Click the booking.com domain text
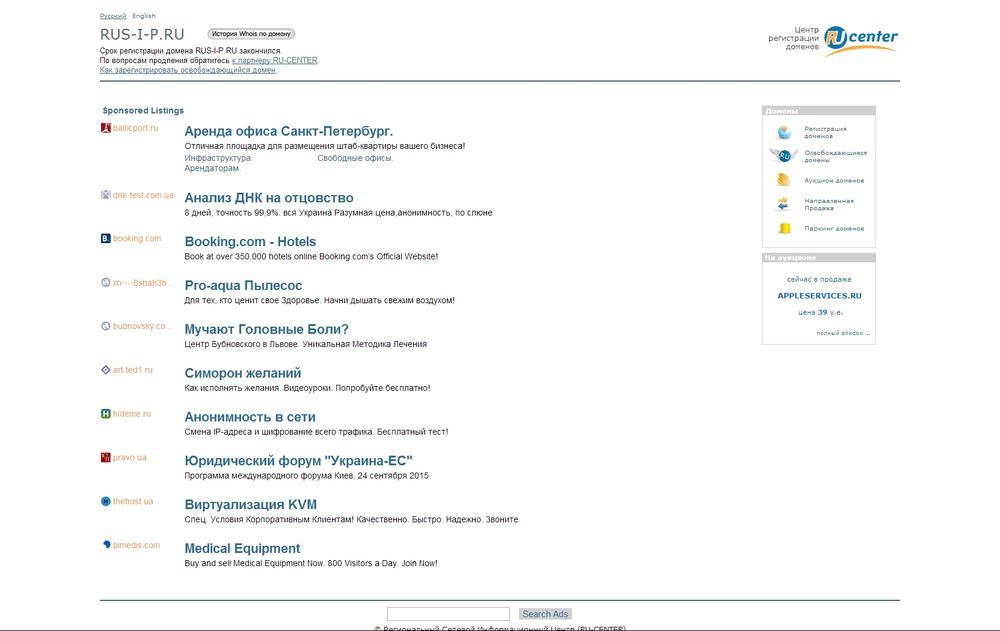This screenshot has width=1000, height=631. pos(137,239)
